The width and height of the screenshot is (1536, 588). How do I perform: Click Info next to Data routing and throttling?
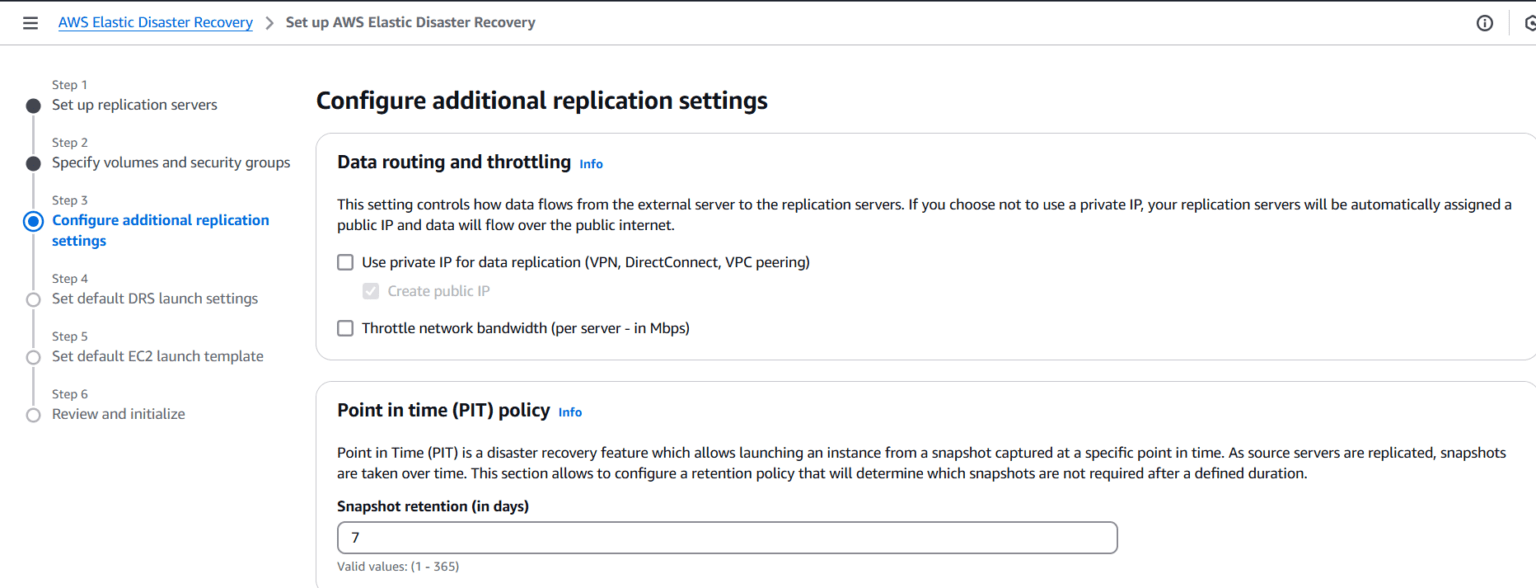point(591,163)
